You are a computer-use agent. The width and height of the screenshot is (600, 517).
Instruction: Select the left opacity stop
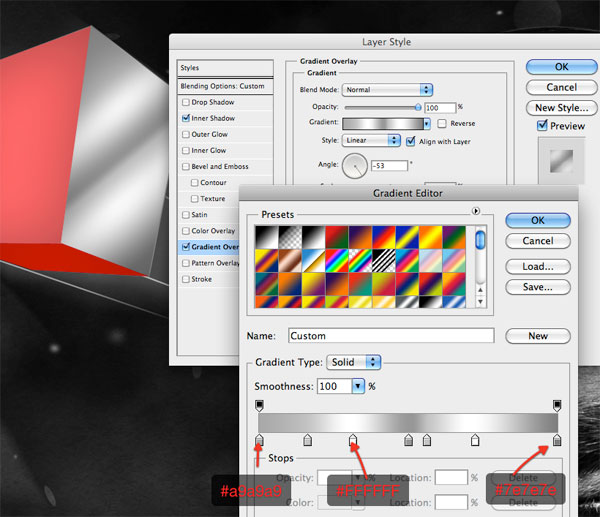[x=259, y=406]
